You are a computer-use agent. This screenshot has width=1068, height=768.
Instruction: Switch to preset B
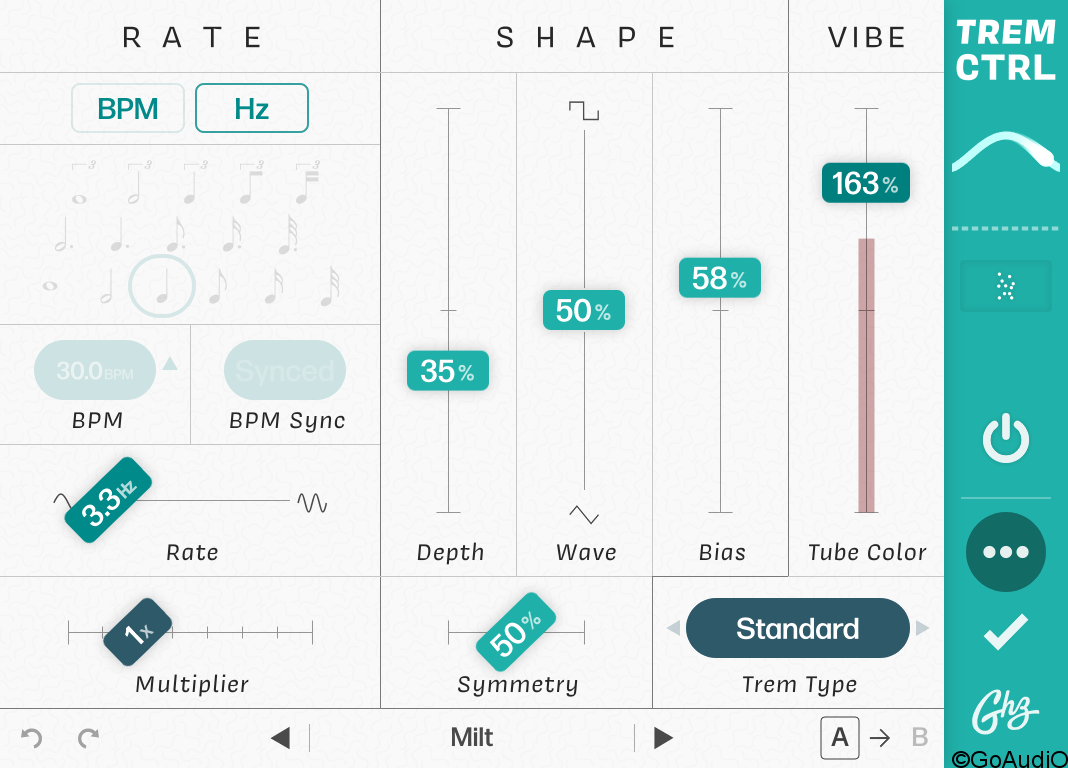click(919, 737)
